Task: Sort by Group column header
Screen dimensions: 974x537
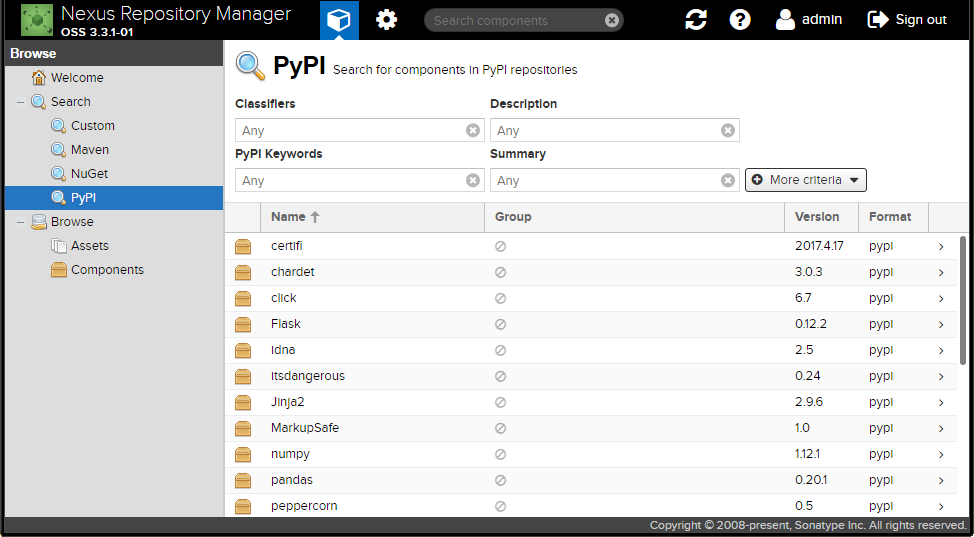Action: pos(634,217)
